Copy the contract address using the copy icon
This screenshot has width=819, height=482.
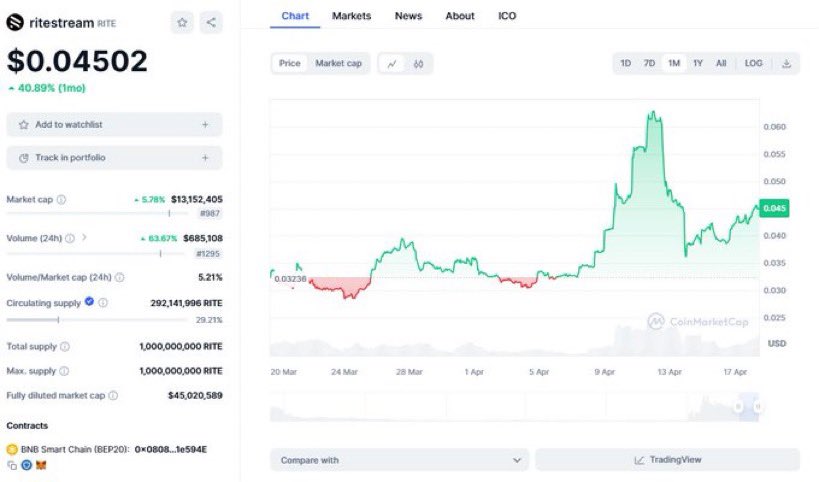12,465
